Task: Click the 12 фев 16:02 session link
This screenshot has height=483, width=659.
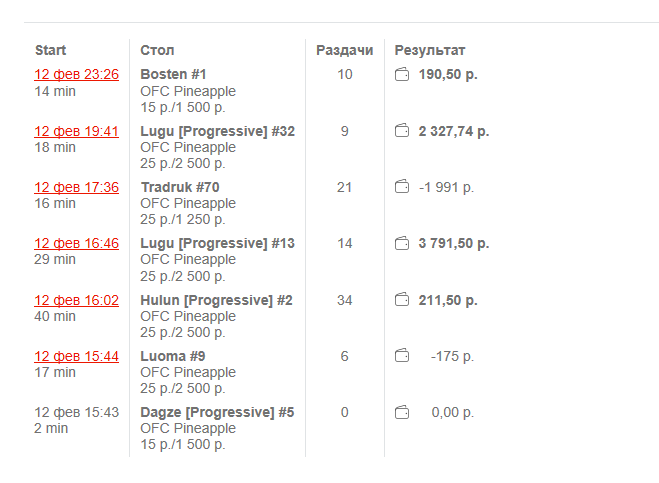Action: coord(77,300)
